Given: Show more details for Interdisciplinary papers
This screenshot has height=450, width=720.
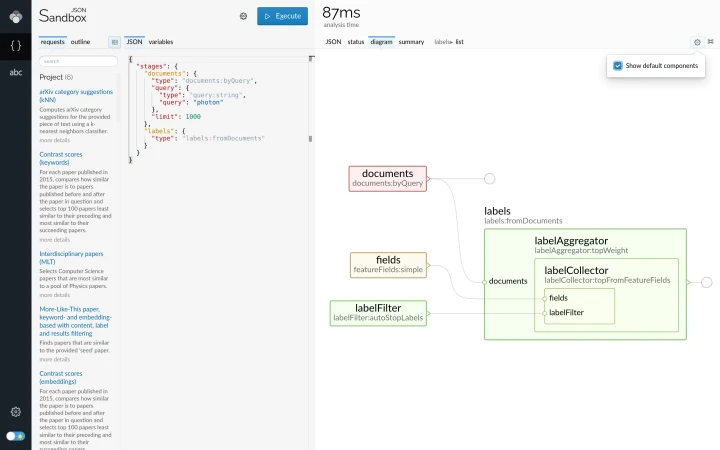Looking at the screenshot, I should coord(55,295).
